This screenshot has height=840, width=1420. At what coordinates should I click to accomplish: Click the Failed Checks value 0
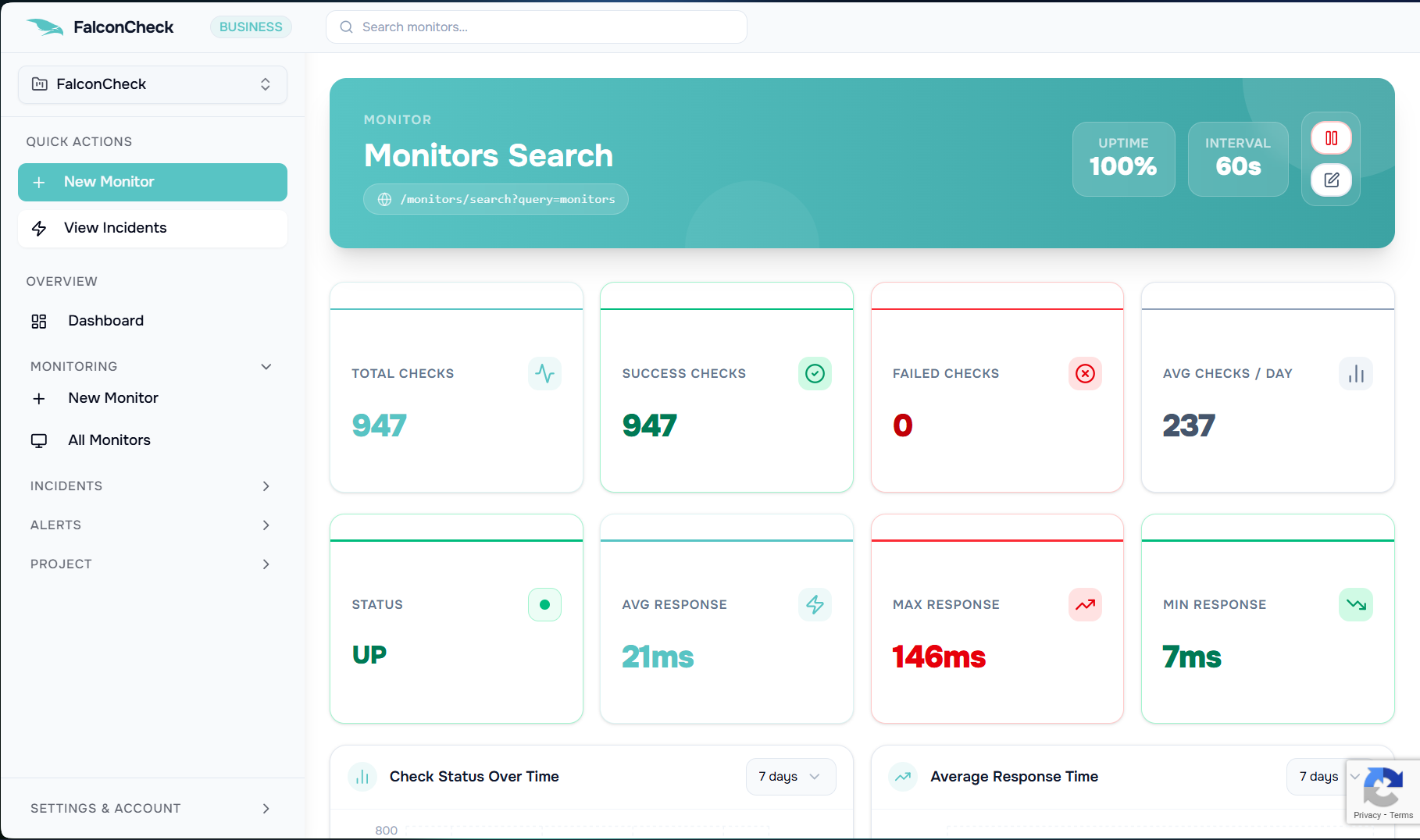pos(902,426)
